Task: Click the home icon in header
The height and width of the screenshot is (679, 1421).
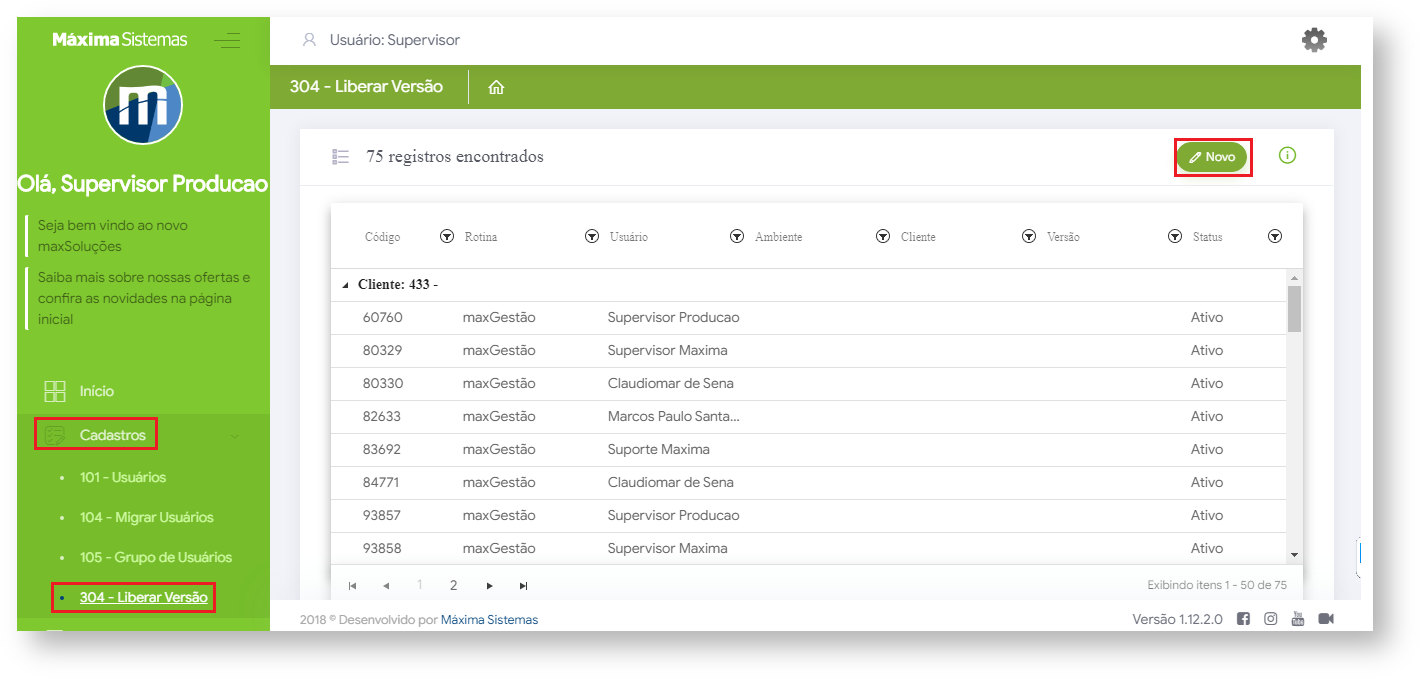Action: (x=496, y=87)
